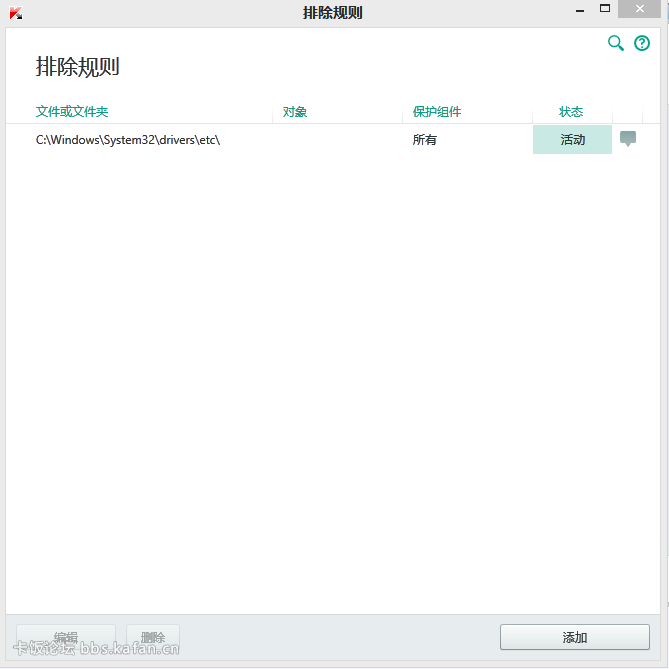Click the 删除 button
669x669 pixels.
click(153, 637)
